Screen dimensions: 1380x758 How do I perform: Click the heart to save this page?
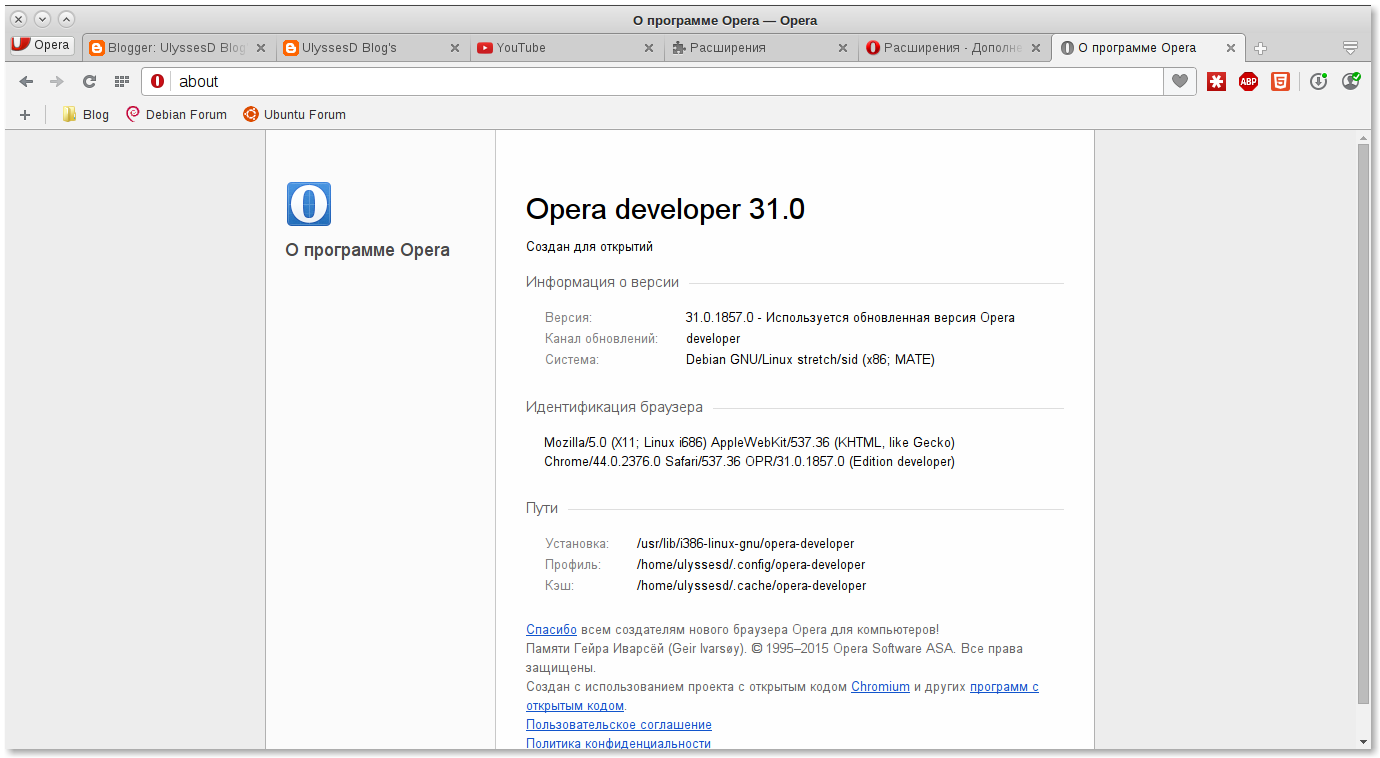pyautogui.click(x=1179, y=81)
